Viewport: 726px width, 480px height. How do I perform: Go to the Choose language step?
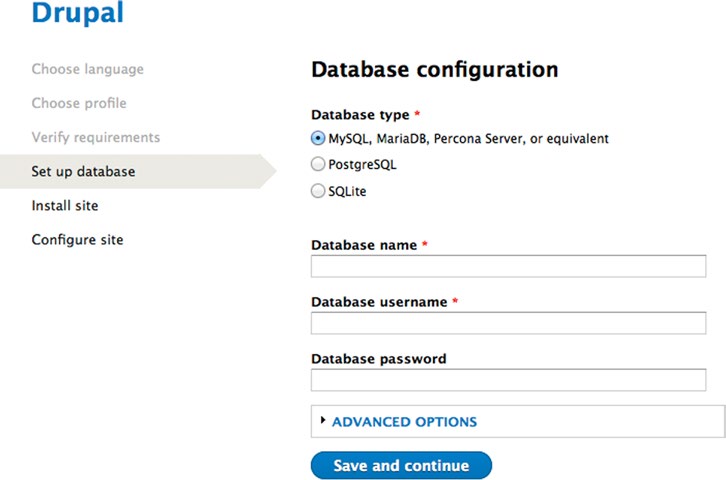88,69
